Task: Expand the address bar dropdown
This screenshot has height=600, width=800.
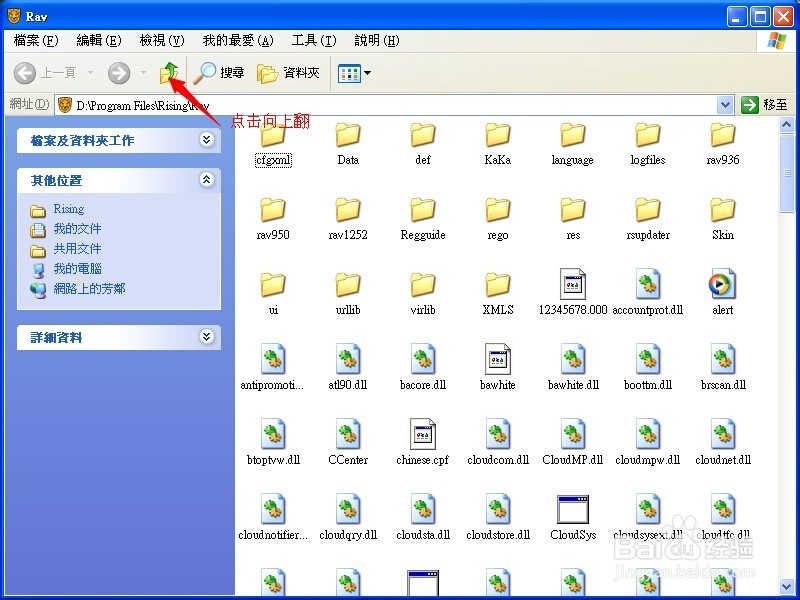Action: tap(725, 105)
